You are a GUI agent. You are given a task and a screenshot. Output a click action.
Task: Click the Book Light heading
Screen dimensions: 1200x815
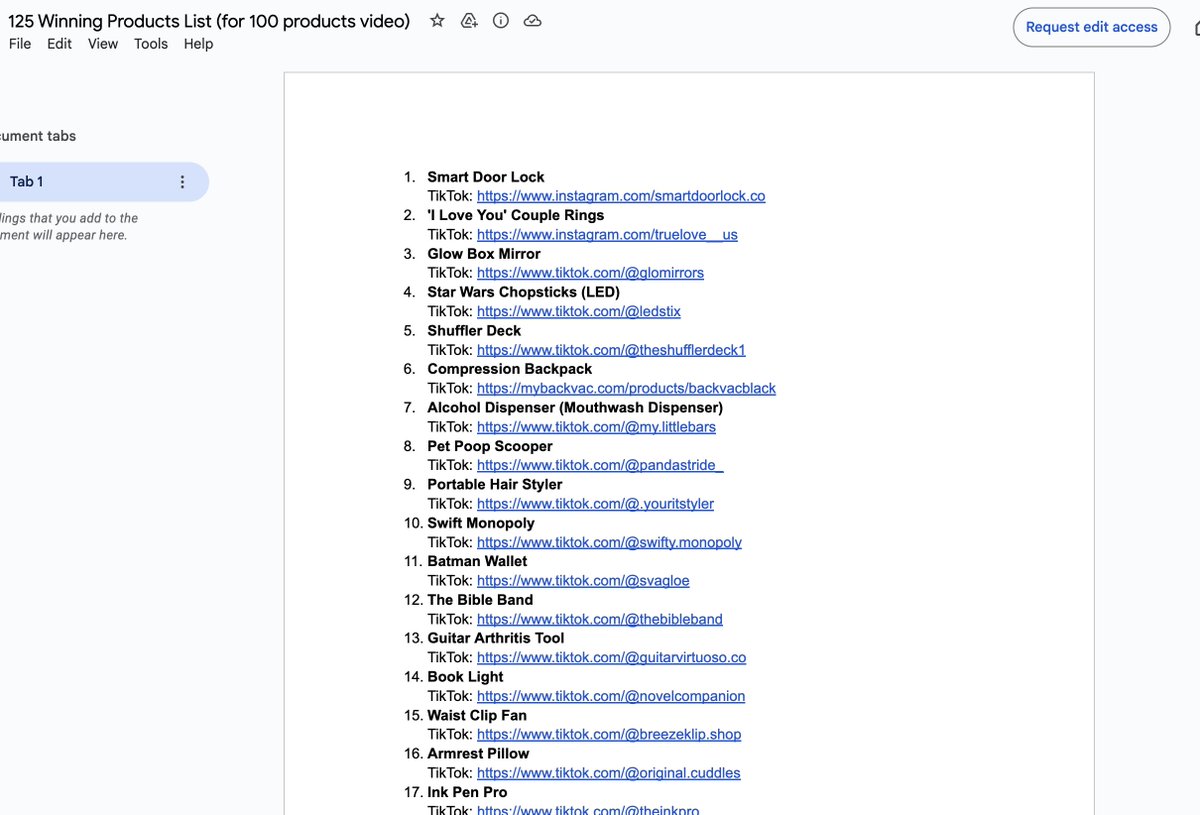click(465, 677)
